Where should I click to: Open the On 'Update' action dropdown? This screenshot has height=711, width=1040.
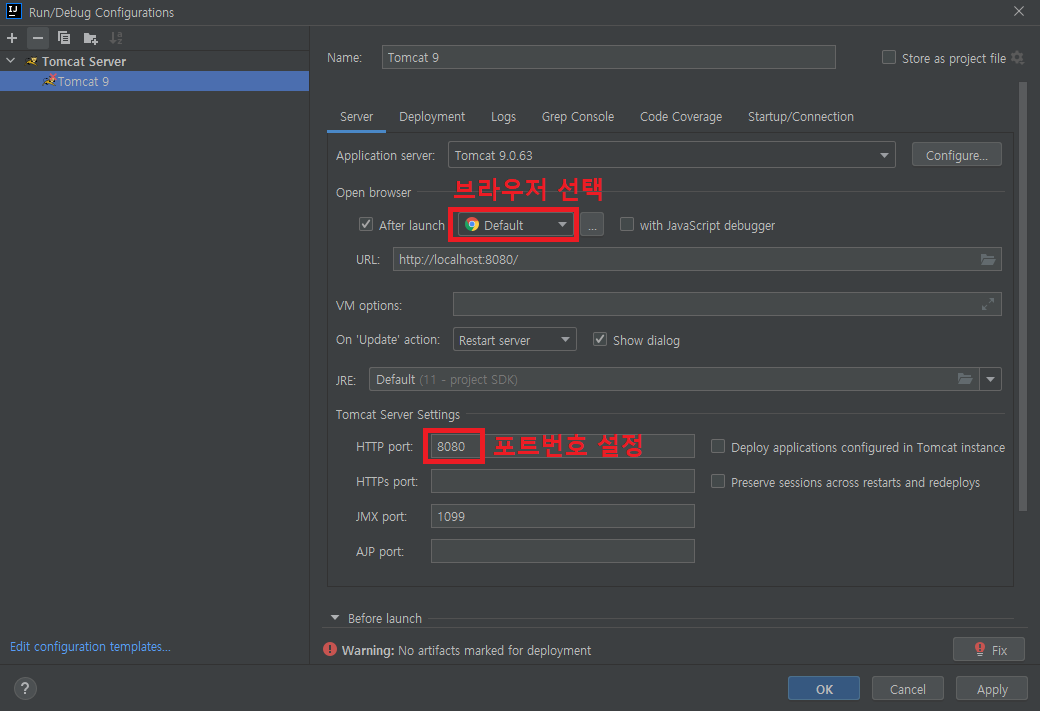coord(514,340)
